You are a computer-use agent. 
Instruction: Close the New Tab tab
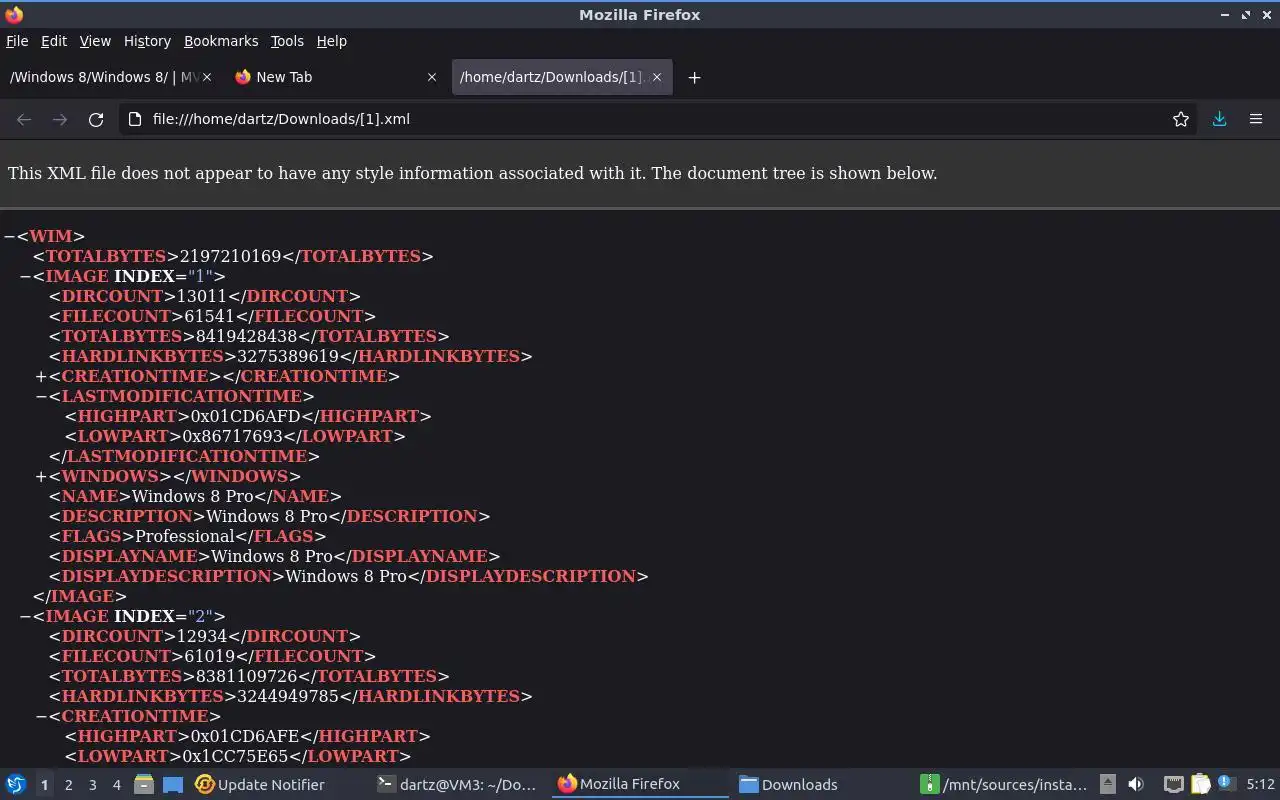pos(432,77)
